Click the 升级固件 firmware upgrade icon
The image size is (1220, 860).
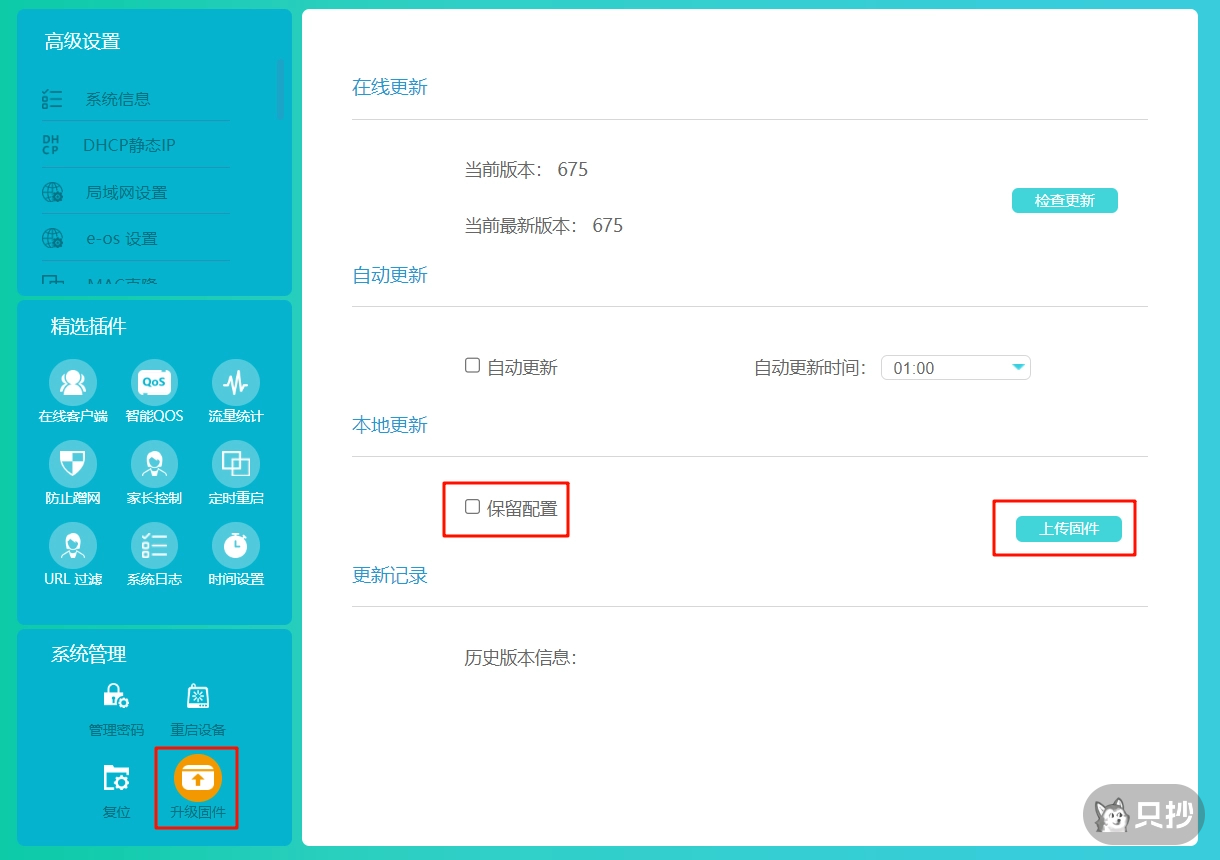click(x=196, y=787)
